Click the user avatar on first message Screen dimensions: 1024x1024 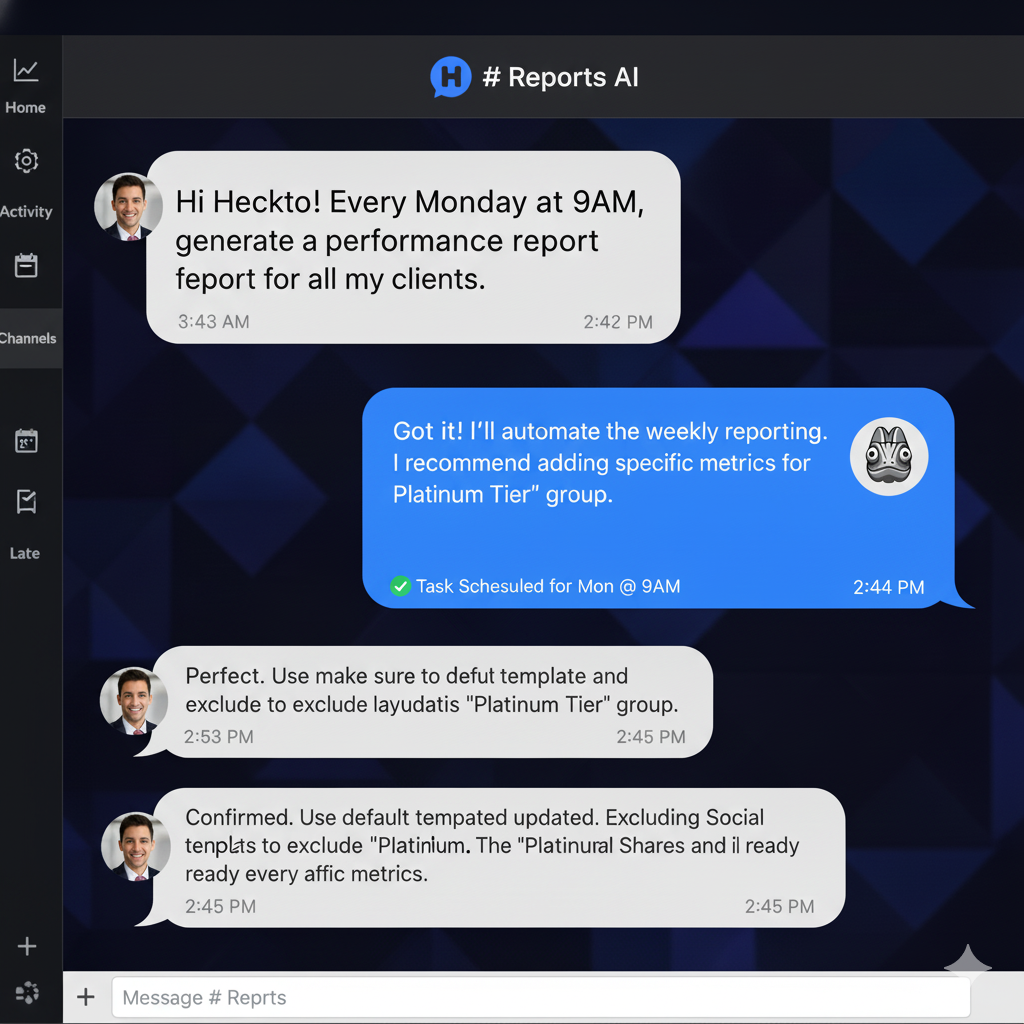pos(128,207)
